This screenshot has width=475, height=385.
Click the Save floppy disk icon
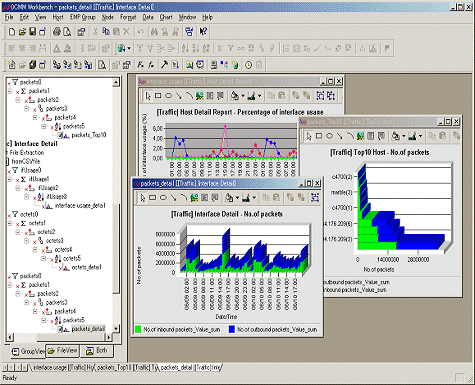33,32
